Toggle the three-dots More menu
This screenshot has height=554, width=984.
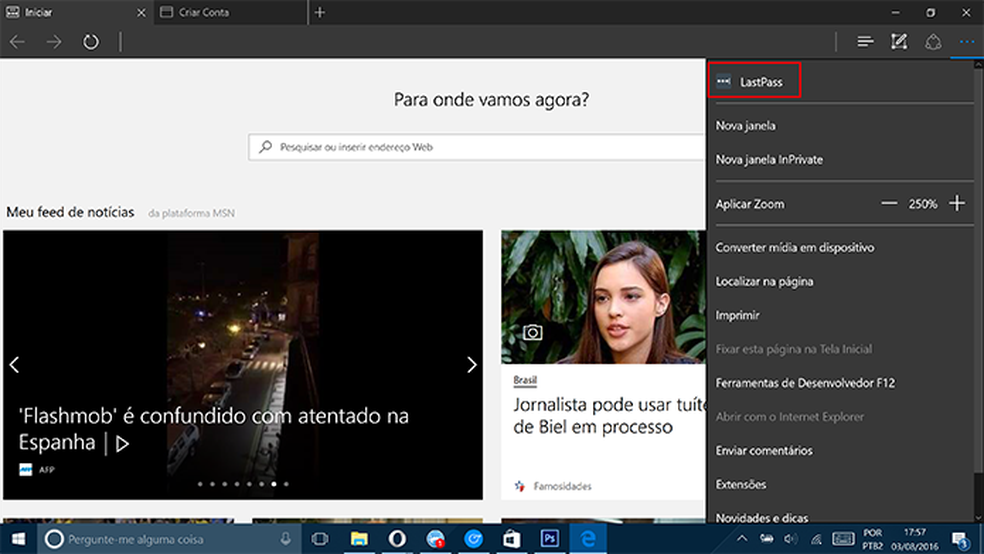(x=966, y=41)
